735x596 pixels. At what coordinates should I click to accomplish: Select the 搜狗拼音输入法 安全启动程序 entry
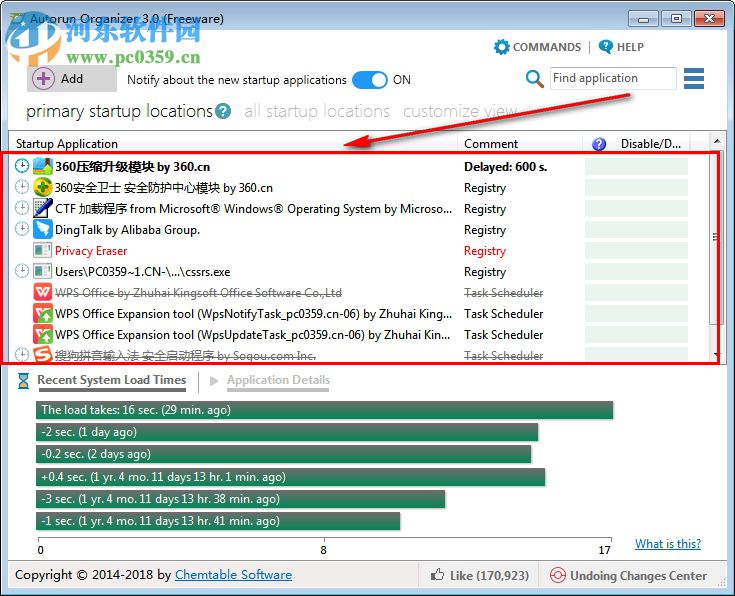pos(185,355)
